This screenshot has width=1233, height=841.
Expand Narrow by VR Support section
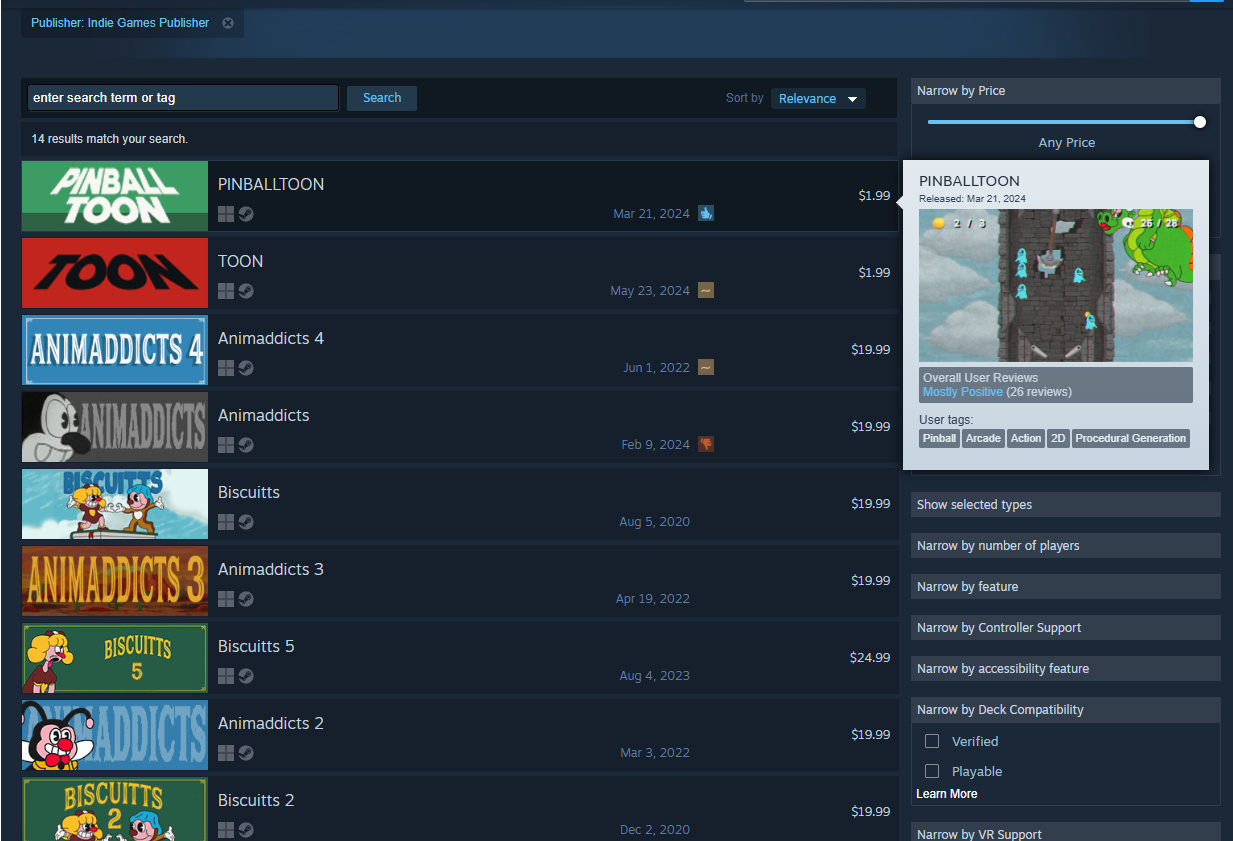click(x=1066, y=833)
